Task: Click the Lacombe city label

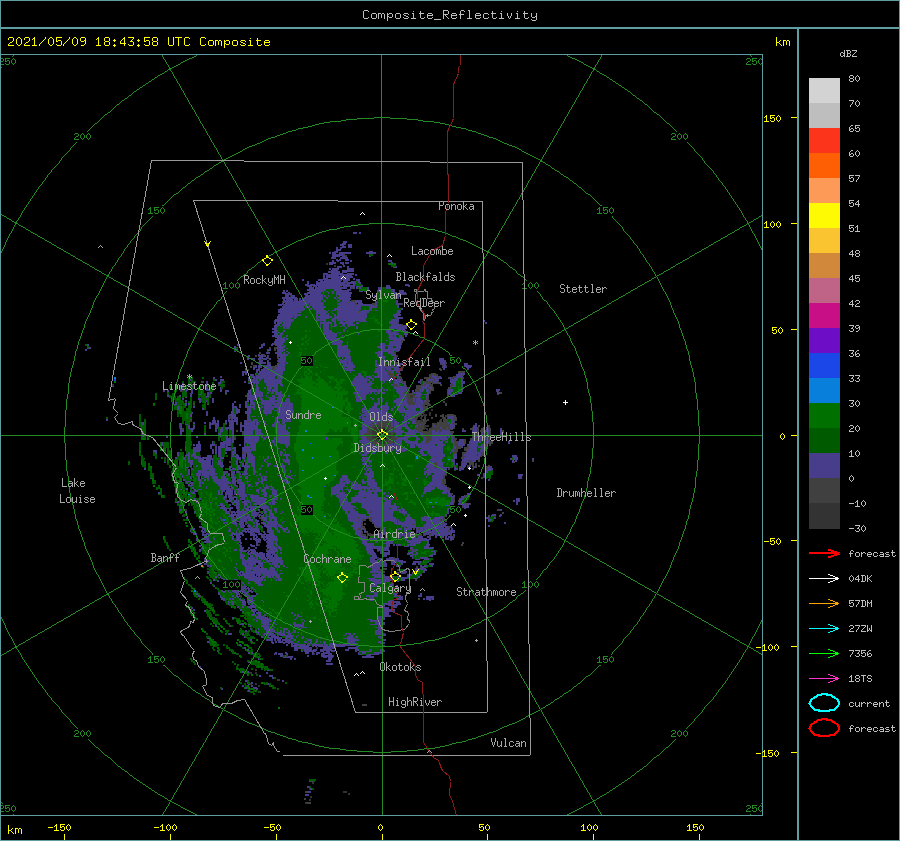Action: pos(432,251)
